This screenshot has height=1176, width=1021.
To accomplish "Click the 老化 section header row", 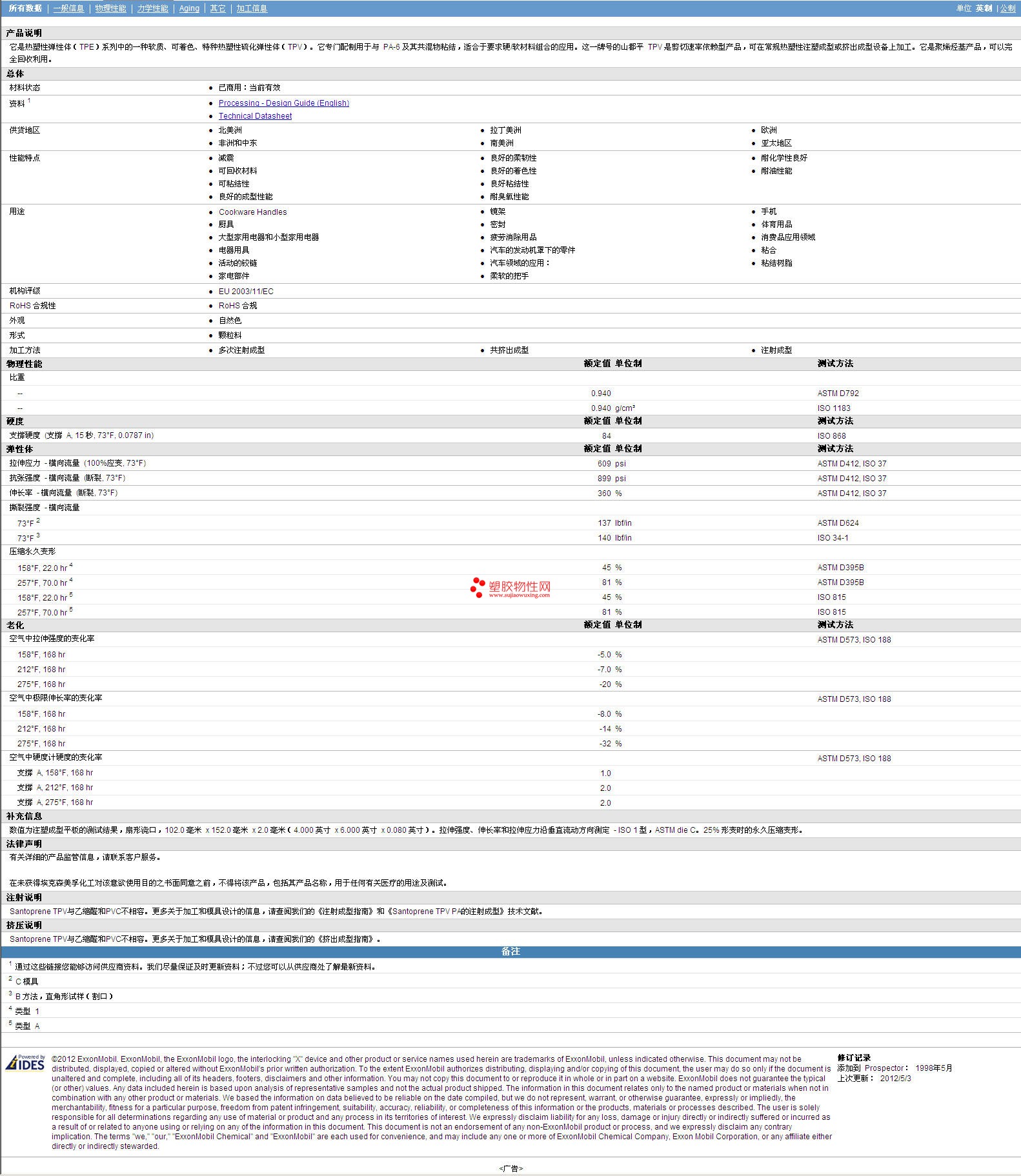I will (15, 625).
